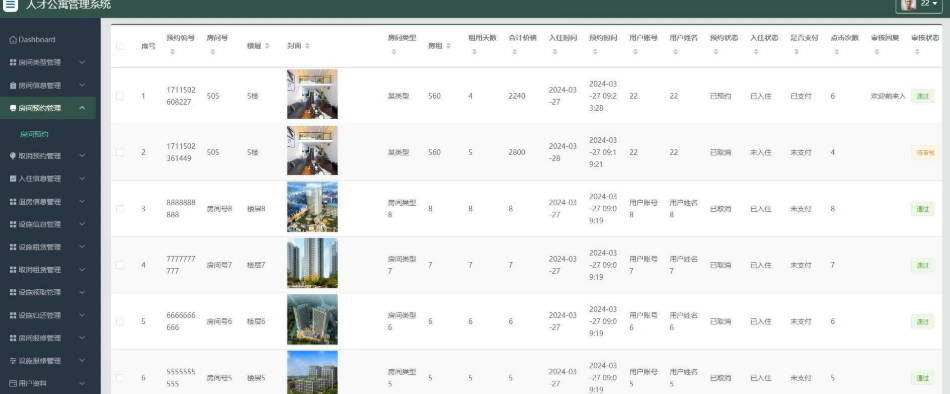Screen dimensions: 950x394
Task: Select reservation number 1711502 608227 cell
Action: coord(181,96)
